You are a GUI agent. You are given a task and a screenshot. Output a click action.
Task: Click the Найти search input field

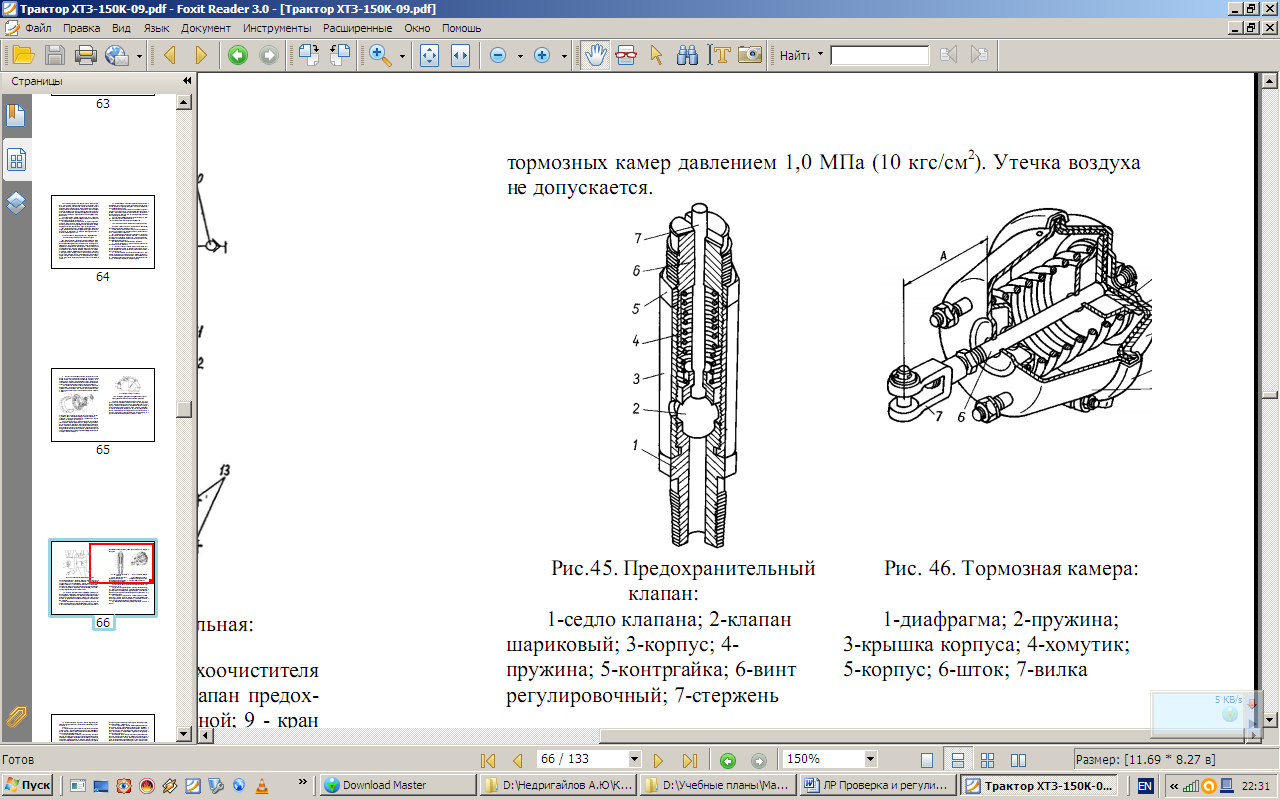[x=879, y=55]
